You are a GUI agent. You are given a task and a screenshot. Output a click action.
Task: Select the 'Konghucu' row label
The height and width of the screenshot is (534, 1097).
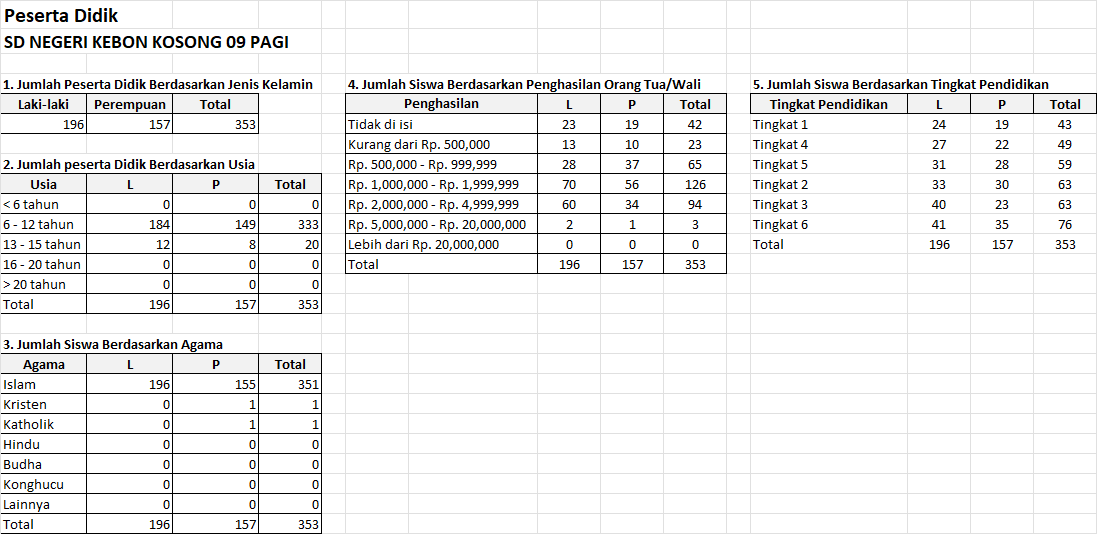coord(43,484)
